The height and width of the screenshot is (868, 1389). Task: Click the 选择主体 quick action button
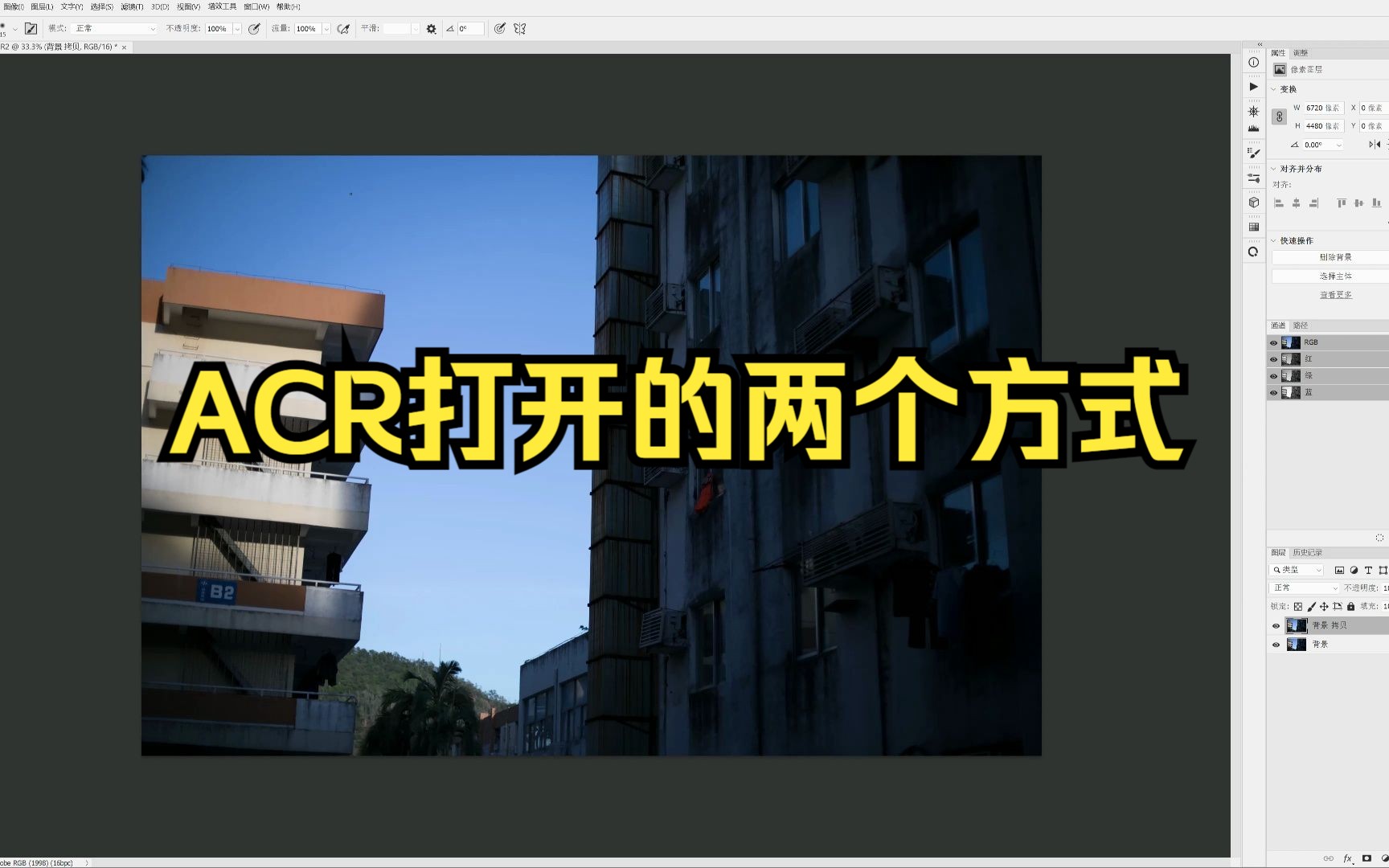[x=1335, y=275]
